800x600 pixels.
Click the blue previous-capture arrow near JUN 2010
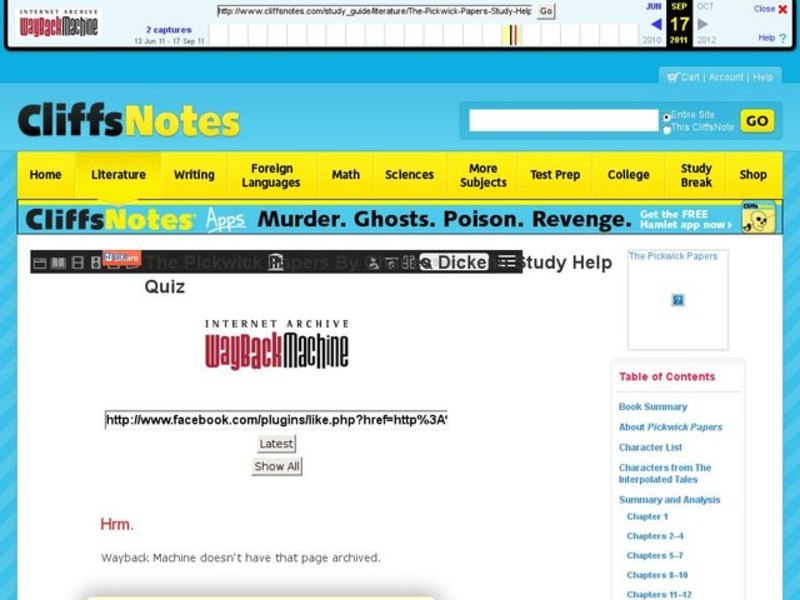point(657,25)
